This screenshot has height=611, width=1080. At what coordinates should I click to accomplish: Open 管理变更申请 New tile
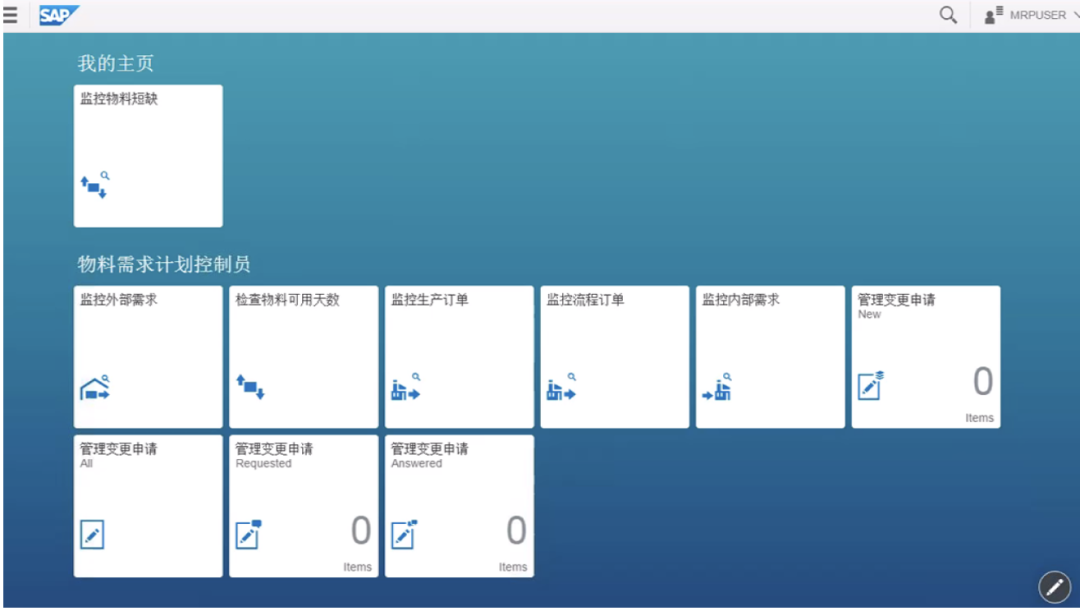click(925, 357)
